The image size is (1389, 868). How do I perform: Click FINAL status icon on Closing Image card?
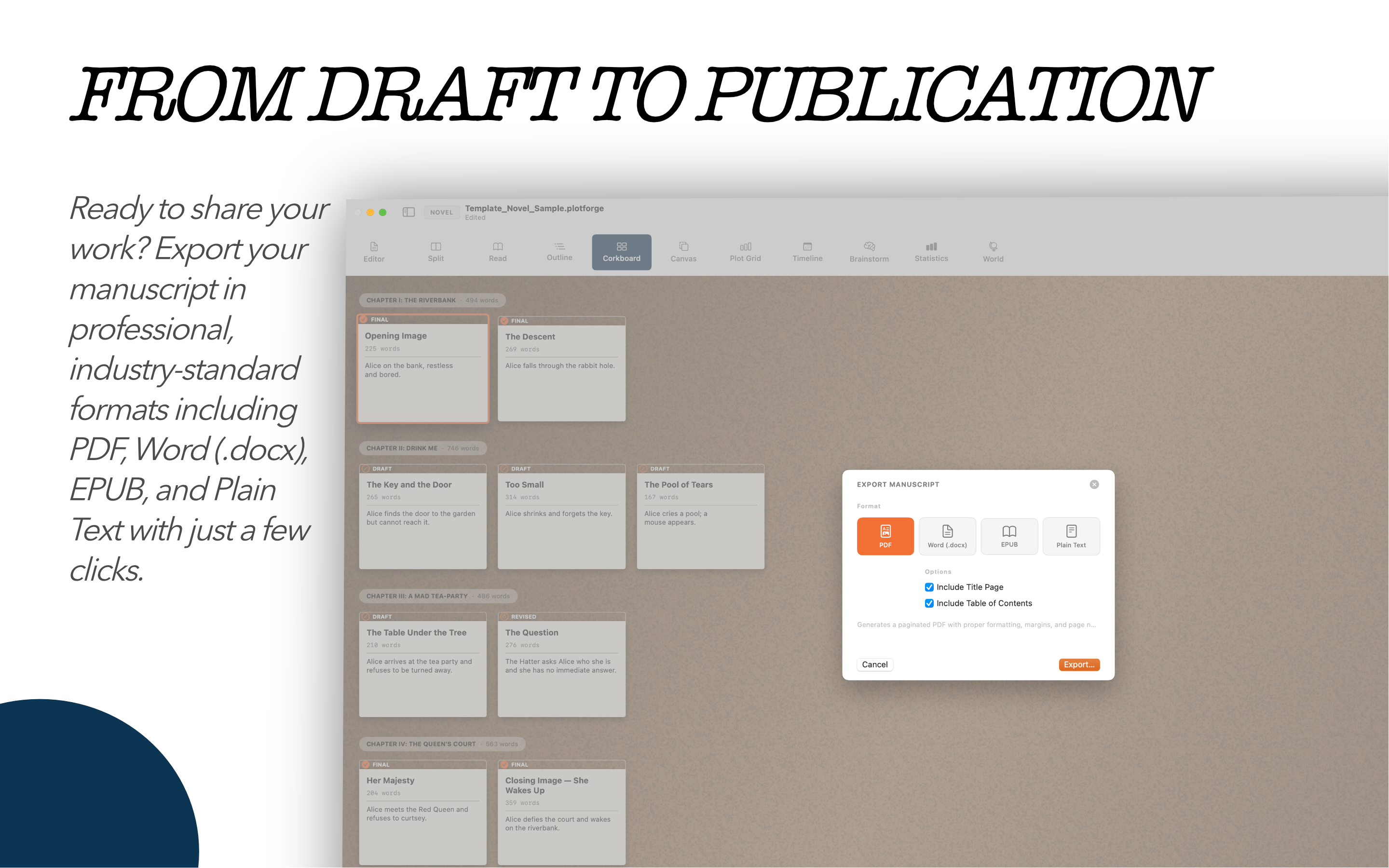(x=504, y=765)
